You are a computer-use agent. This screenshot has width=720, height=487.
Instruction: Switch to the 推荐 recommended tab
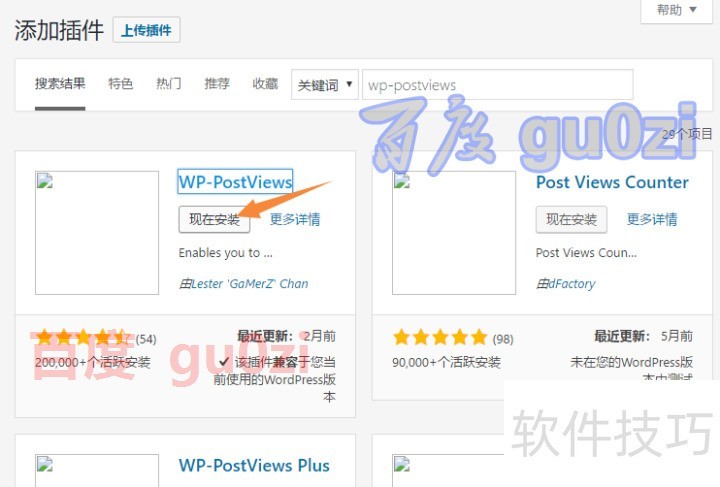(217, 84)
